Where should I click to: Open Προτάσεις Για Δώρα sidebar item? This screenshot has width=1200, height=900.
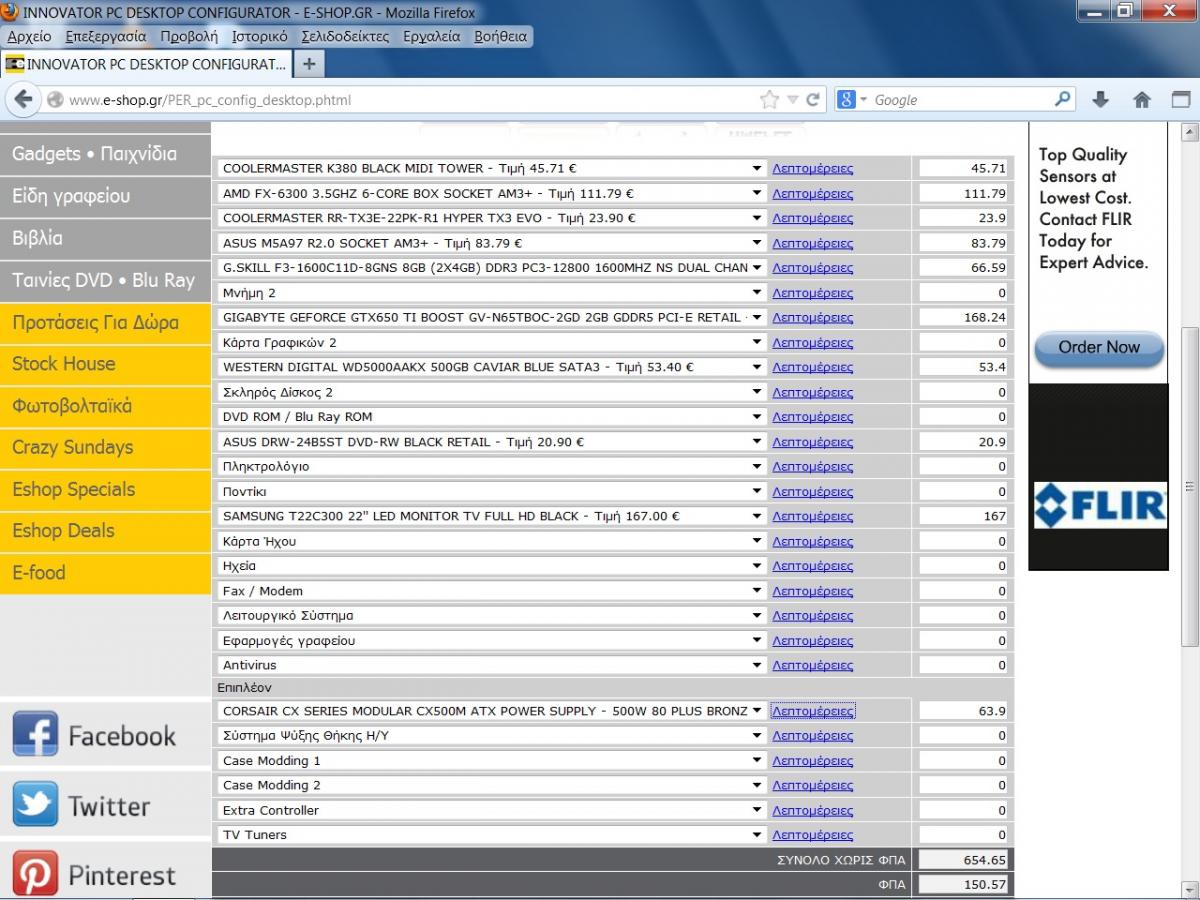[x=105, y=323]
